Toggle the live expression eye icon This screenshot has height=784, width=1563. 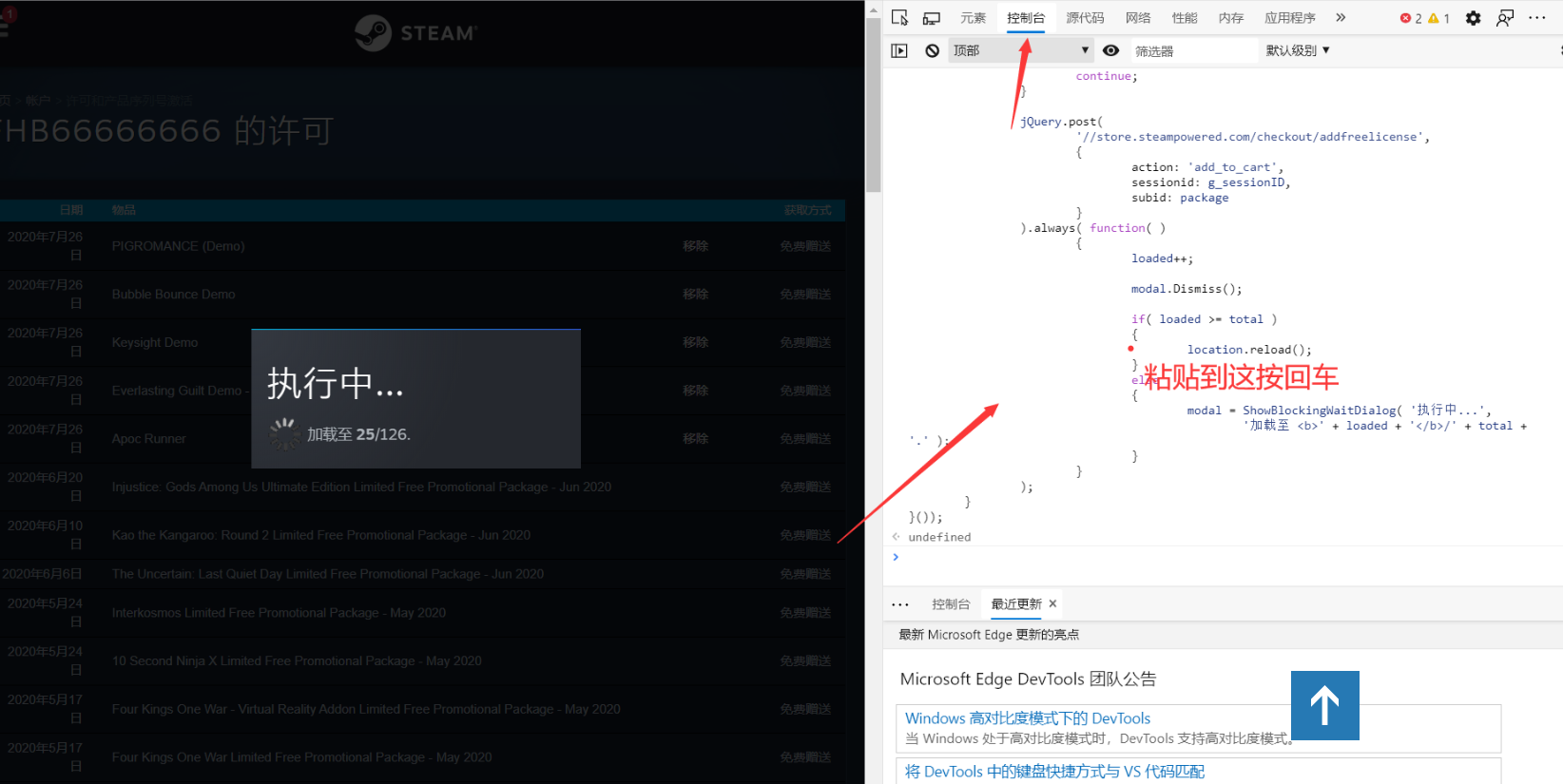click(x=1110, y=50)
